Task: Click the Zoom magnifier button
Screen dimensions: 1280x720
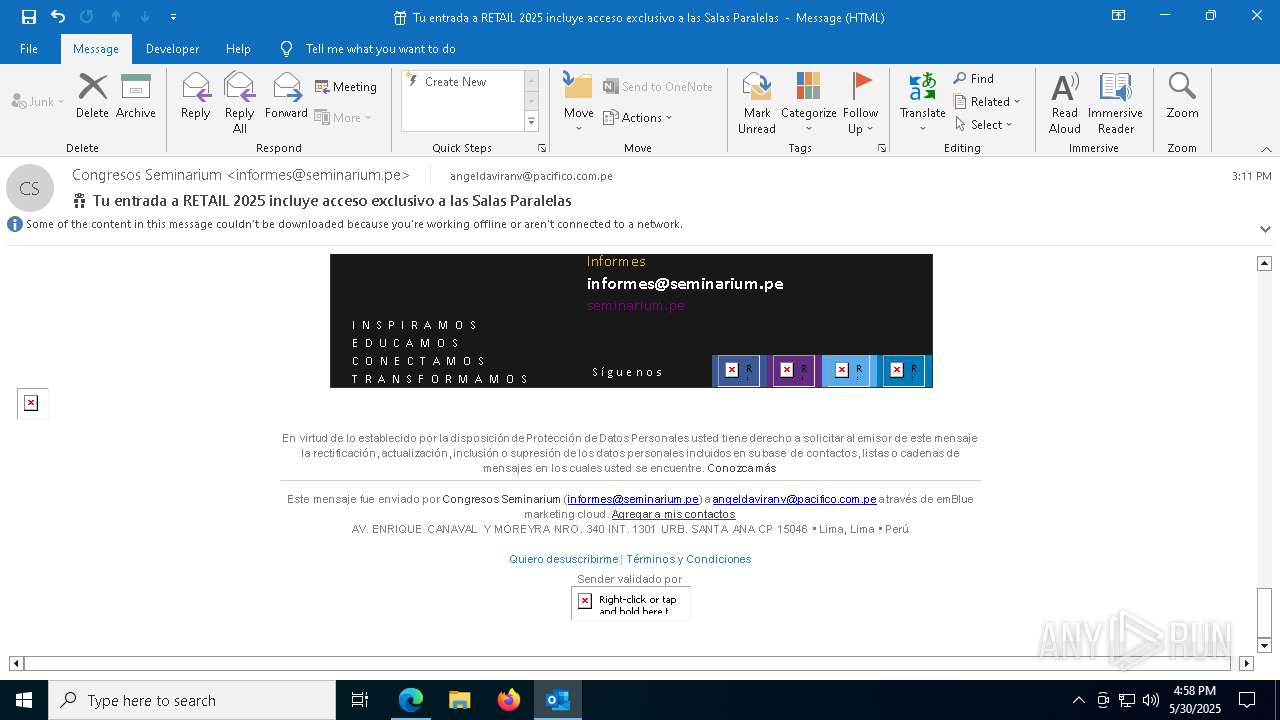Action: pos(1182,96)
